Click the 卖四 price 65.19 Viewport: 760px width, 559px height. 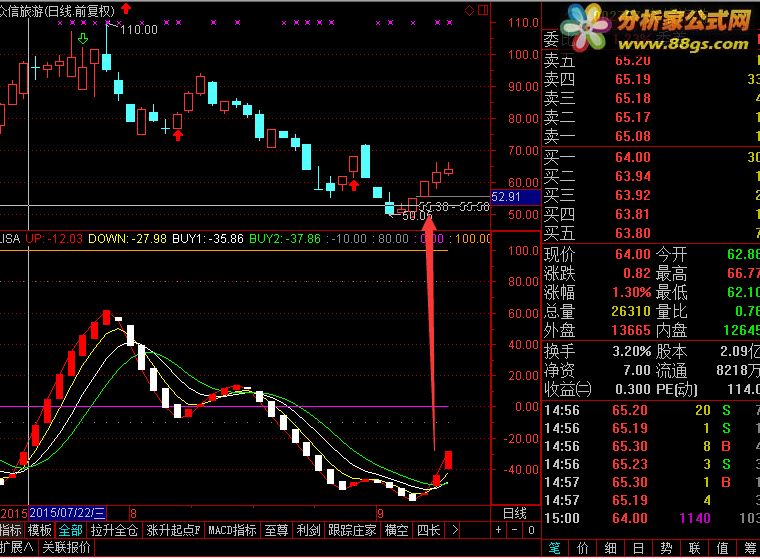click(x=633, y=79)
